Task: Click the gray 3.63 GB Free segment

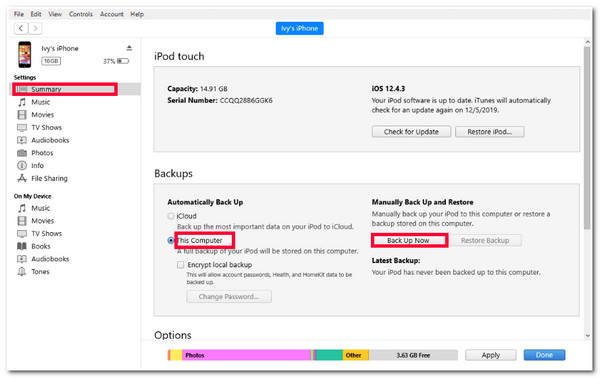Action: coord(413,355)
